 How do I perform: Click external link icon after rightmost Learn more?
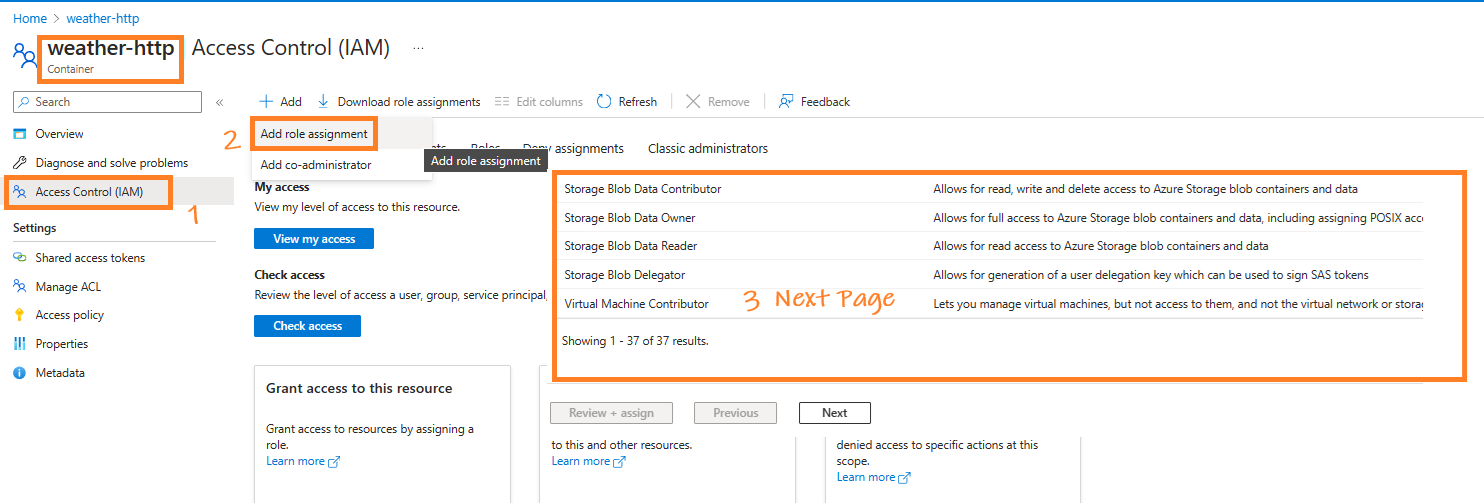click(905, 478)
